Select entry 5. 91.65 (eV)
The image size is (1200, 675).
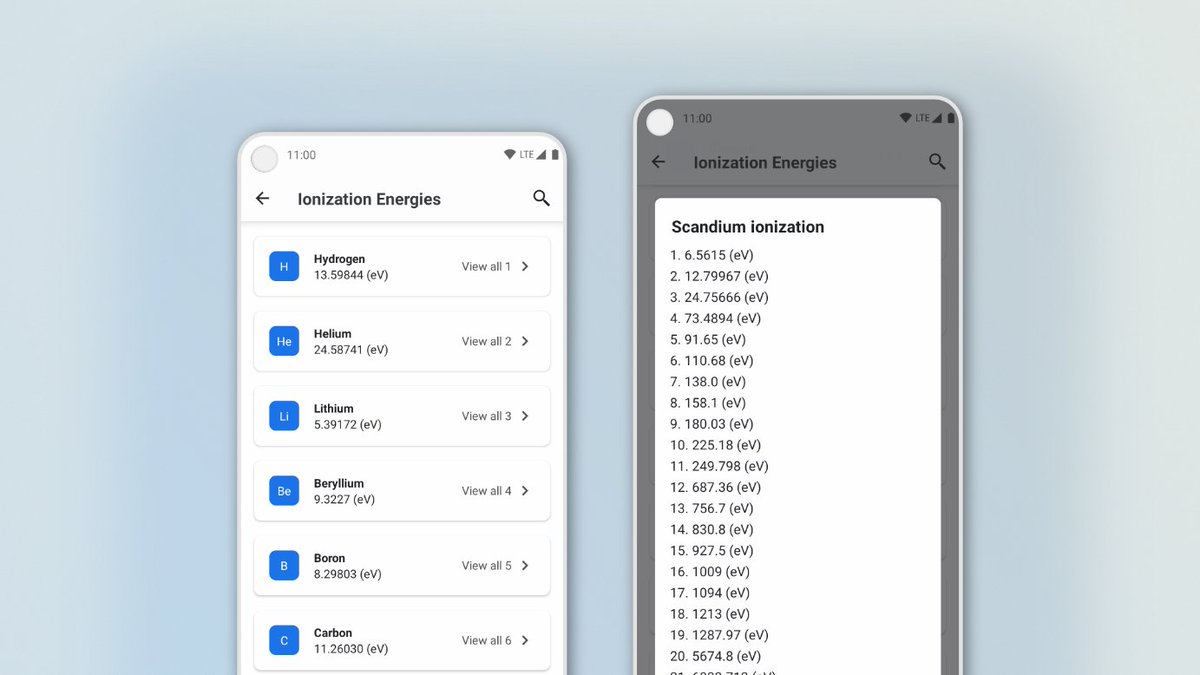[708, 339]
